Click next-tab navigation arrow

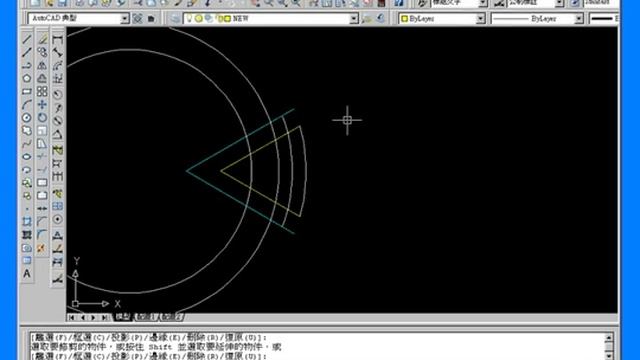click(93, 317)
